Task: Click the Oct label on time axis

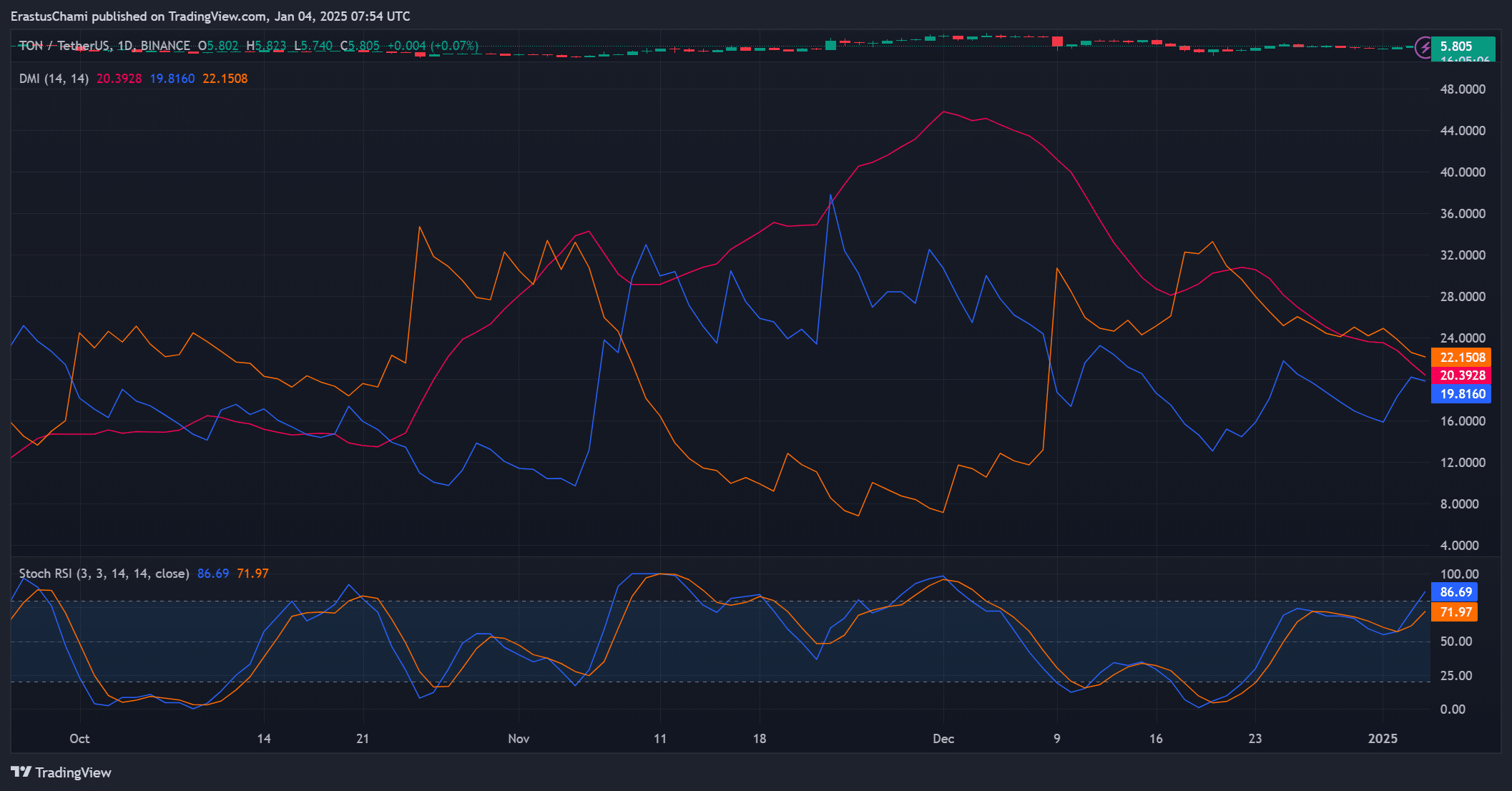Action: 79,739
